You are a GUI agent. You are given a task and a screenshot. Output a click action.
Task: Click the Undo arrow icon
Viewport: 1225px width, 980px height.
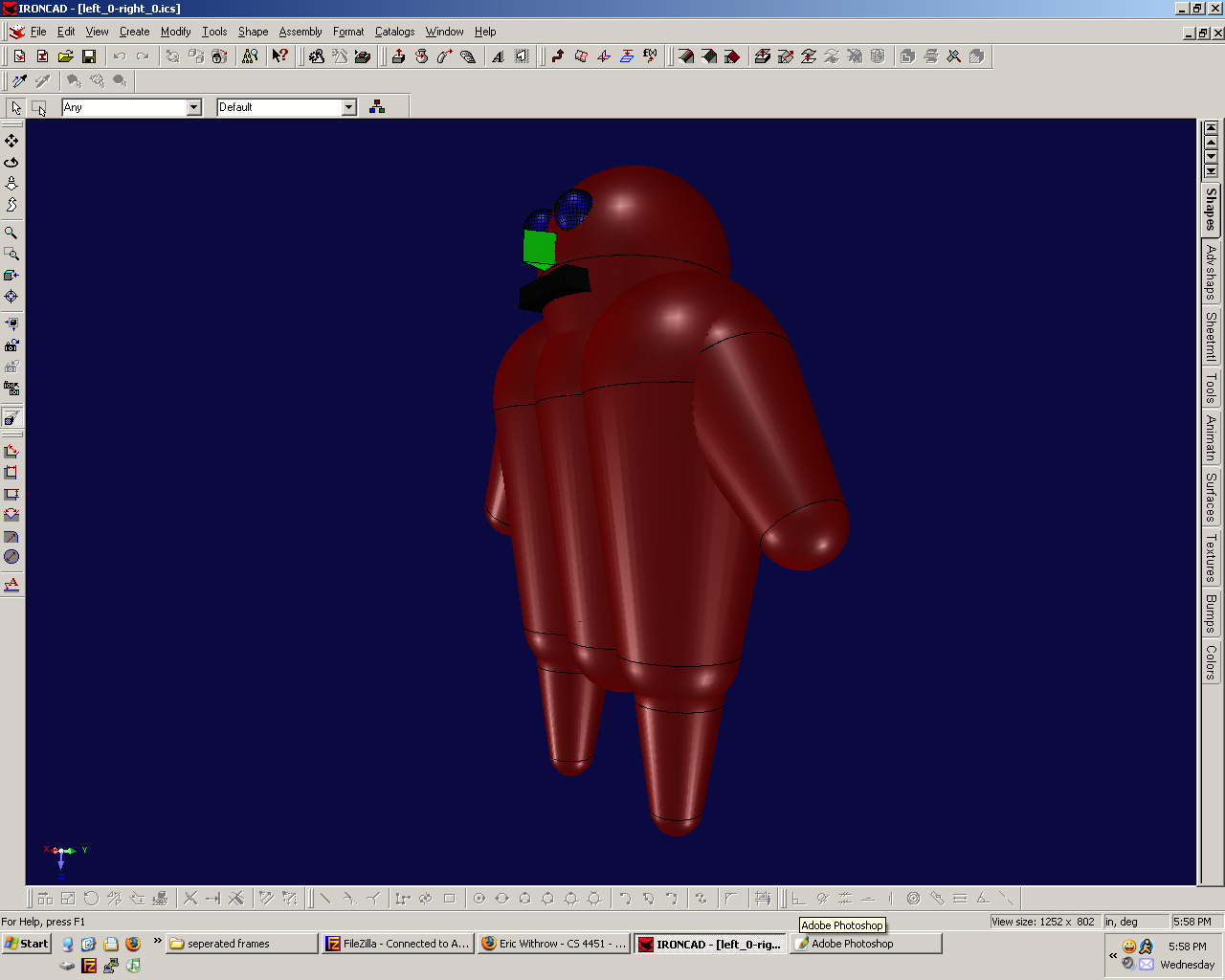pyautogui.click(x=120, y=56)
